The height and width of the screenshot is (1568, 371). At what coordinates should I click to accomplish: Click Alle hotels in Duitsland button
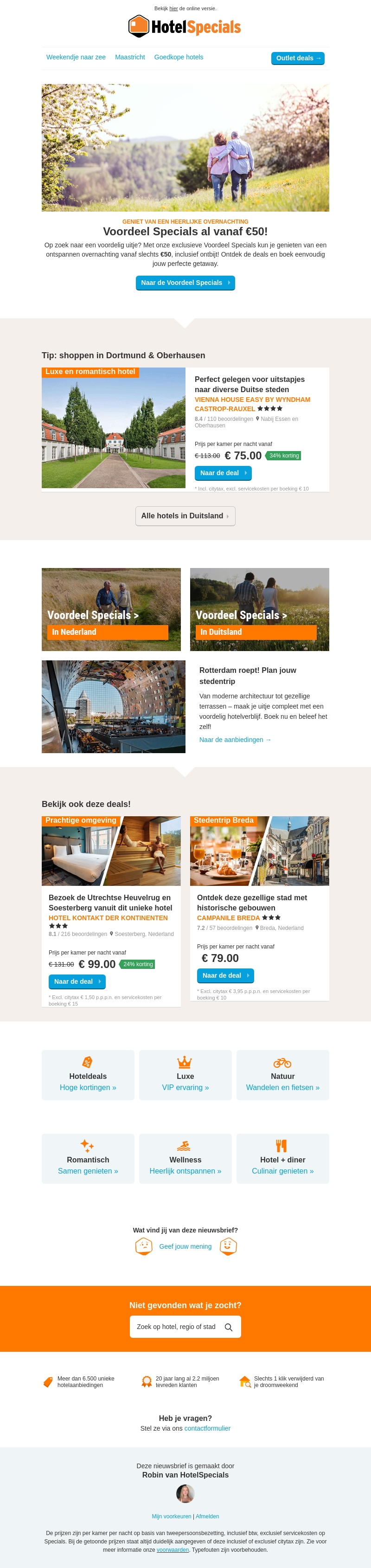[185, 516]
